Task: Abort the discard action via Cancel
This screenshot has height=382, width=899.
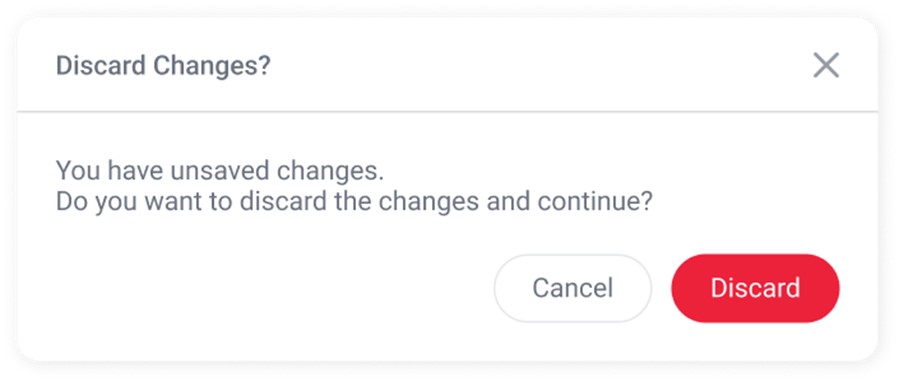Action: 572,288
